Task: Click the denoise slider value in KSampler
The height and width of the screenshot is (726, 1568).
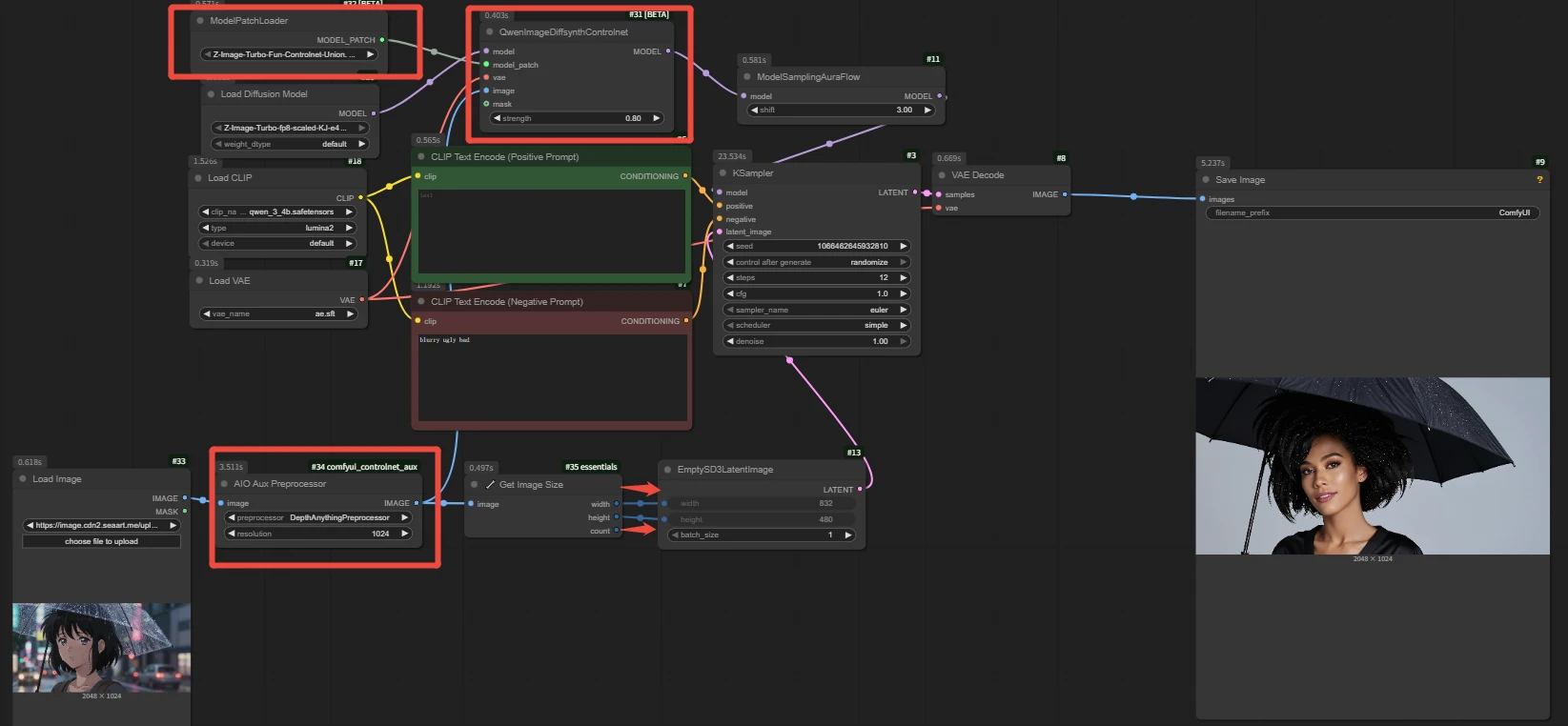Action: pos(817,341)
